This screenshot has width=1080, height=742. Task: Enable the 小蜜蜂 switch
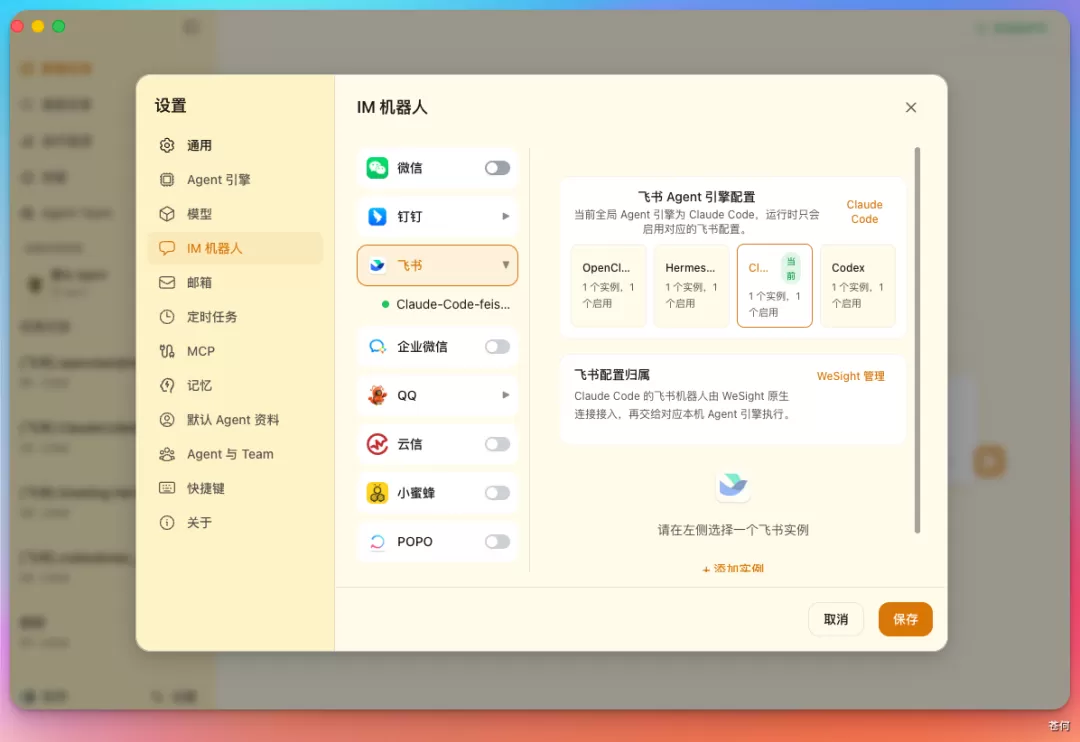tap(497, 493)
